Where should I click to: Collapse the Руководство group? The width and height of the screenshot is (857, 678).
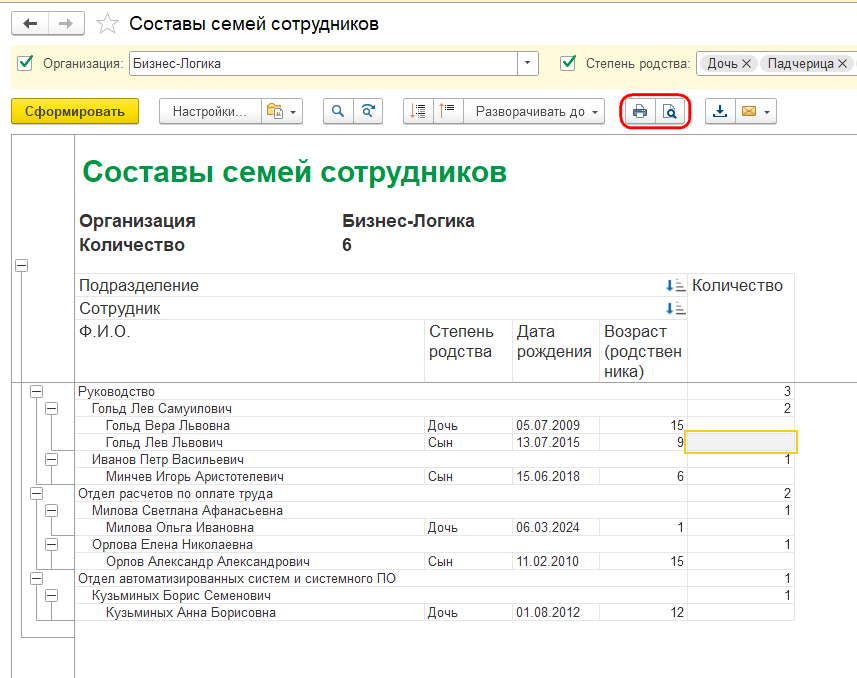tap(36, 391)
